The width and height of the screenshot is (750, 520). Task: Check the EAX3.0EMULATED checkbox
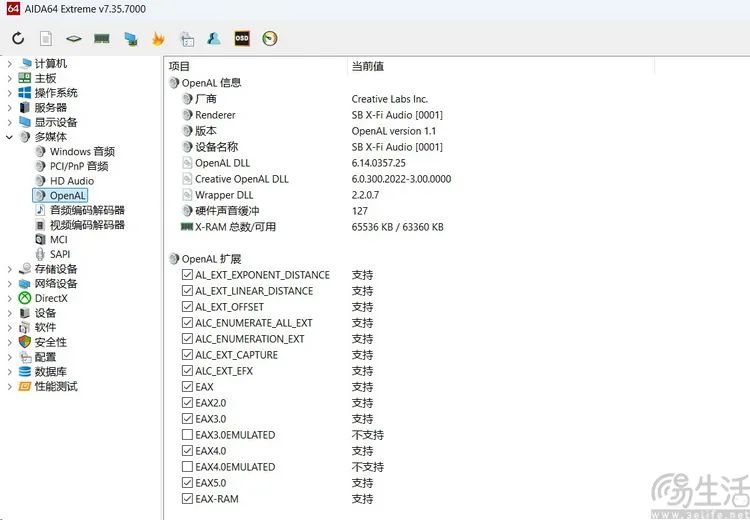[x=187, y=435]
